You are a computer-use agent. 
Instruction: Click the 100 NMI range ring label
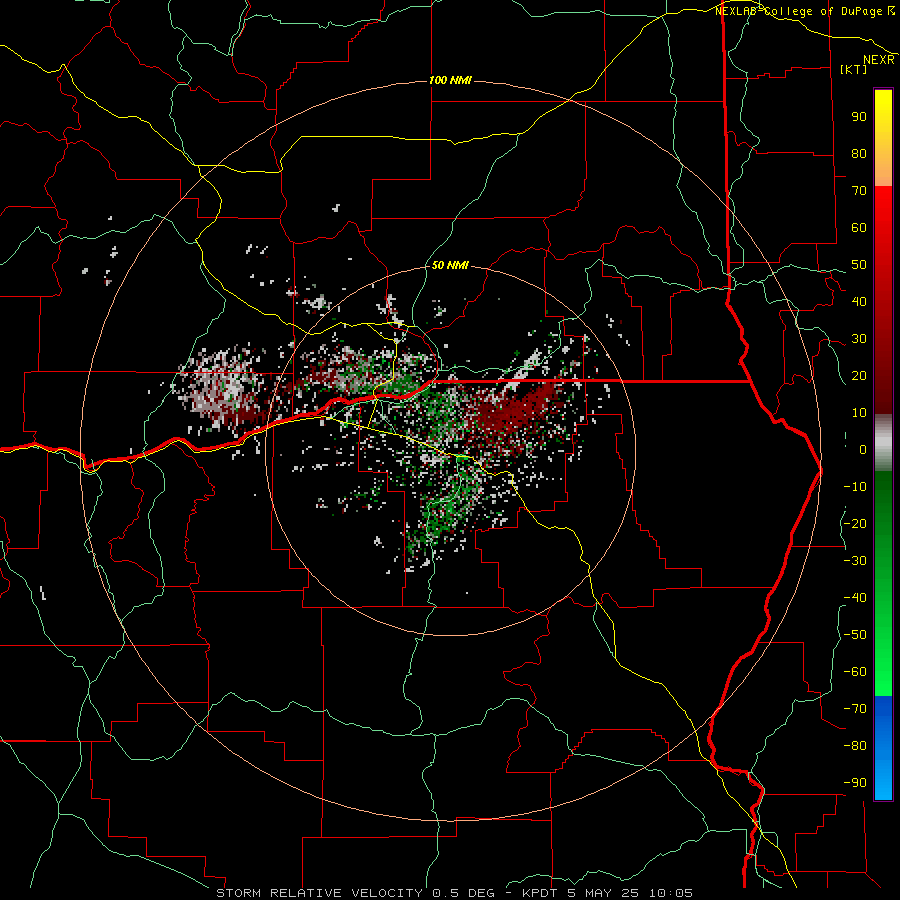(450, 80)
